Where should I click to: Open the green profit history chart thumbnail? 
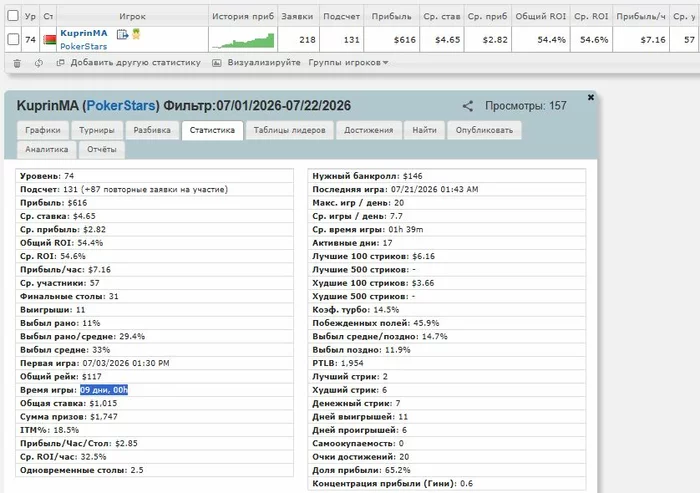[x=243, y=40]
